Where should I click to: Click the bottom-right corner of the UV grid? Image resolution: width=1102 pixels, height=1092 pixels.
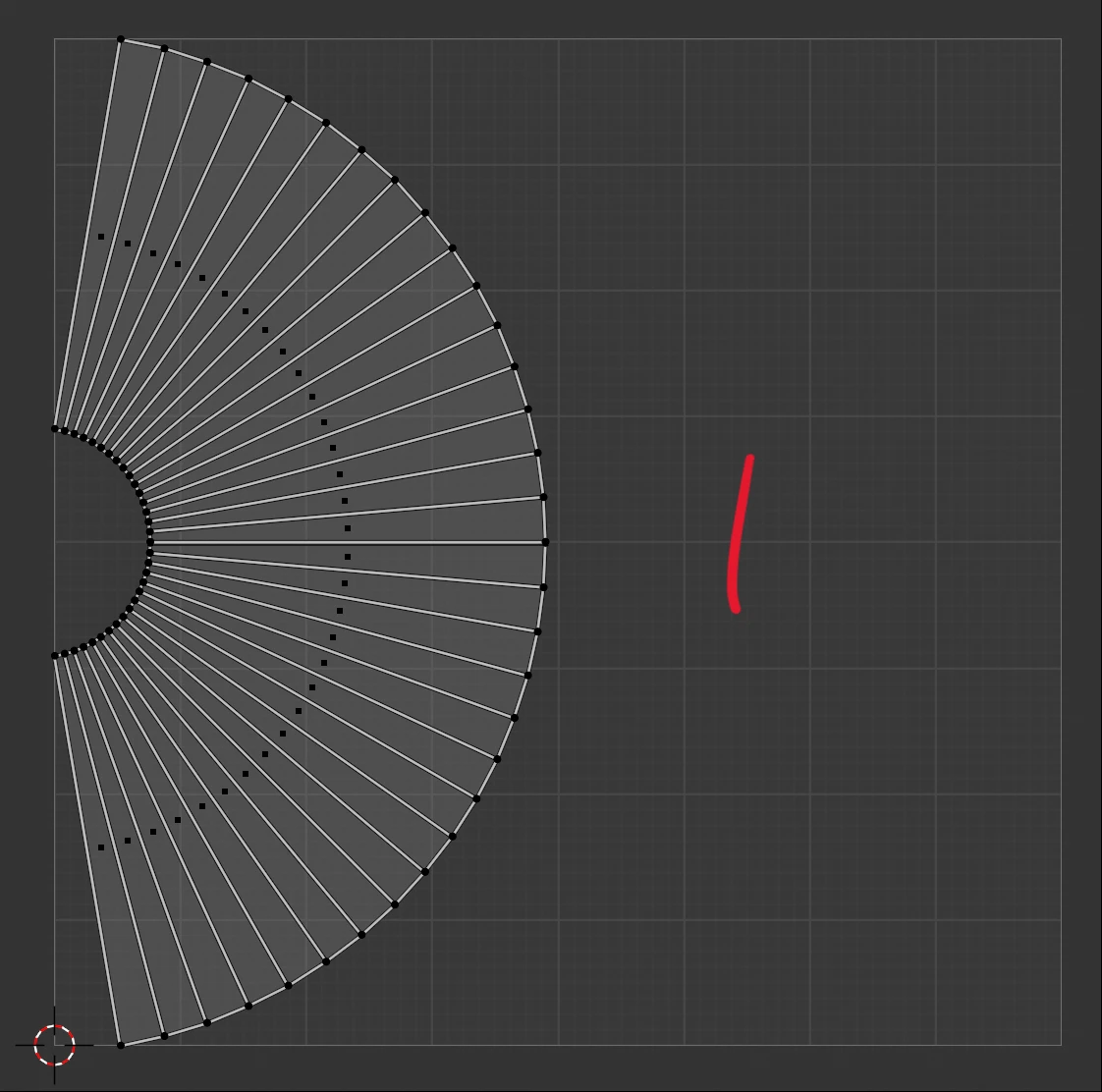pyautogui.click(x=1061, y=1045)
